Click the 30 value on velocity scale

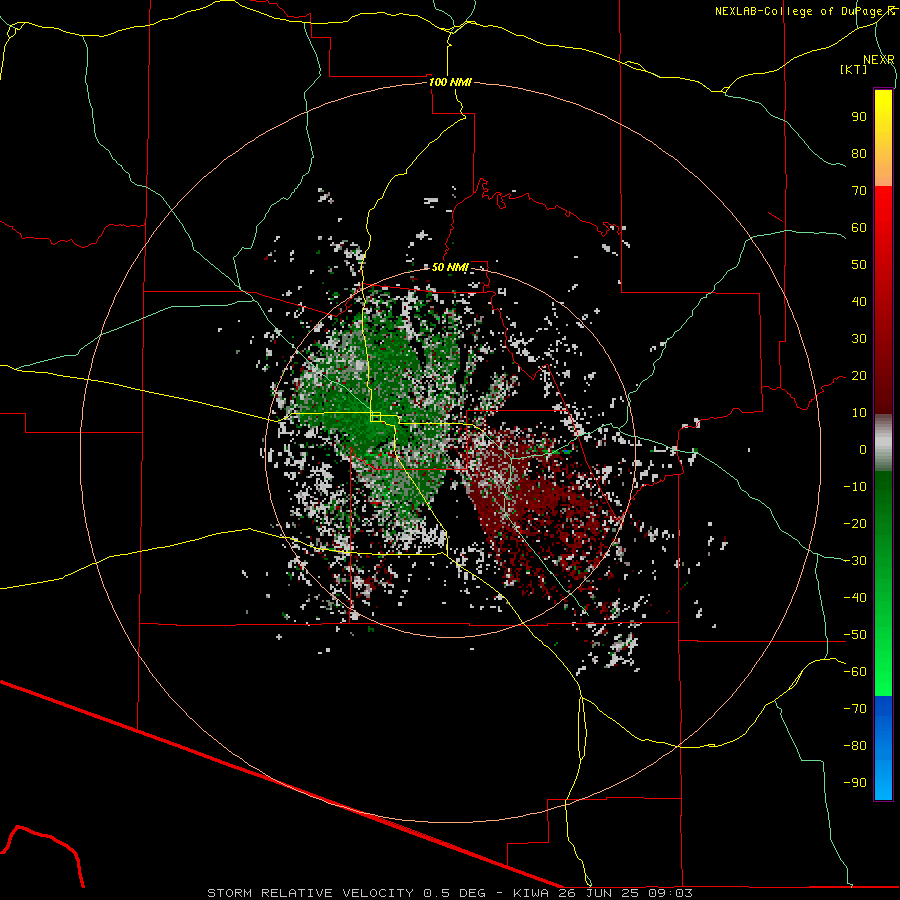(859, 339)
